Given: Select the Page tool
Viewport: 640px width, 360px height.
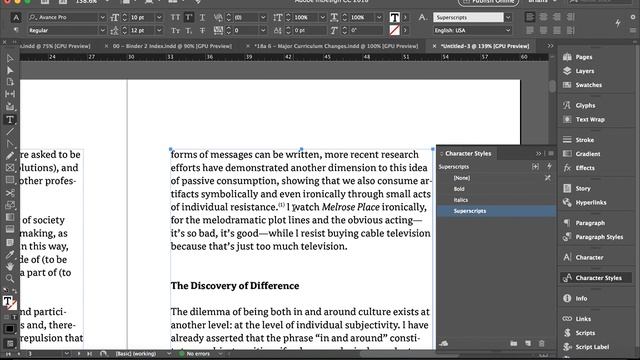Looking at the screenshot, I should pyautogui.click(x=10, y=82).
